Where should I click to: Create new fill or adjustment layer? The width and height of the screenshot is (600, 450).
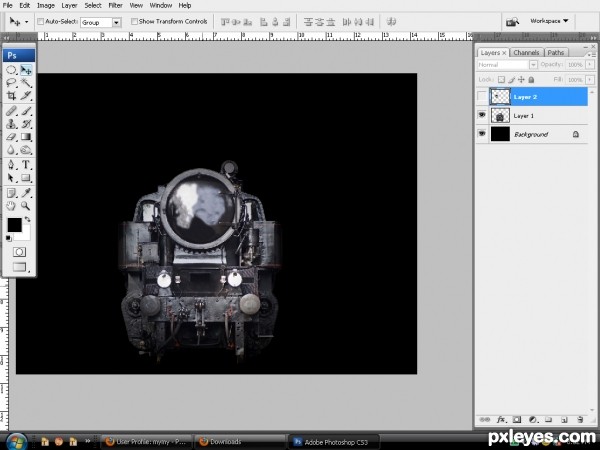533,420
